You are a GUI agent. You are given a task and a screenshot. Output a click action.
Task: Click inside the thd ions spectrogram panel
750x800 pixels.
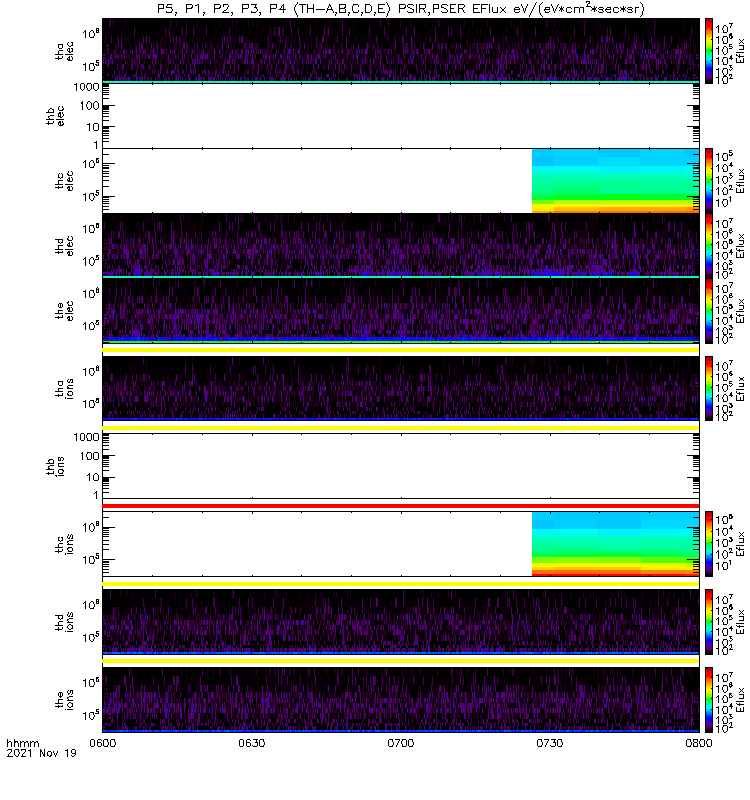(x=401, y=621)
